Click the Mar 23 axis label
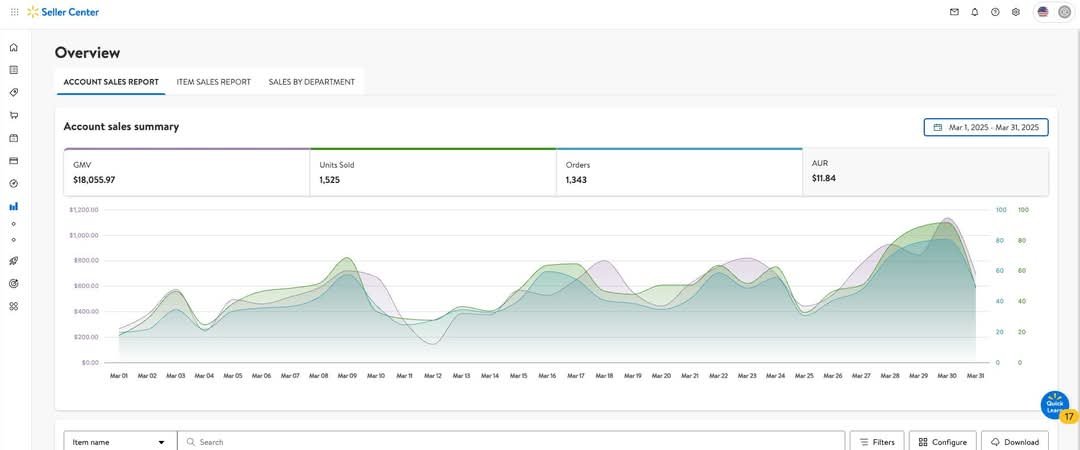 [747, 376]
